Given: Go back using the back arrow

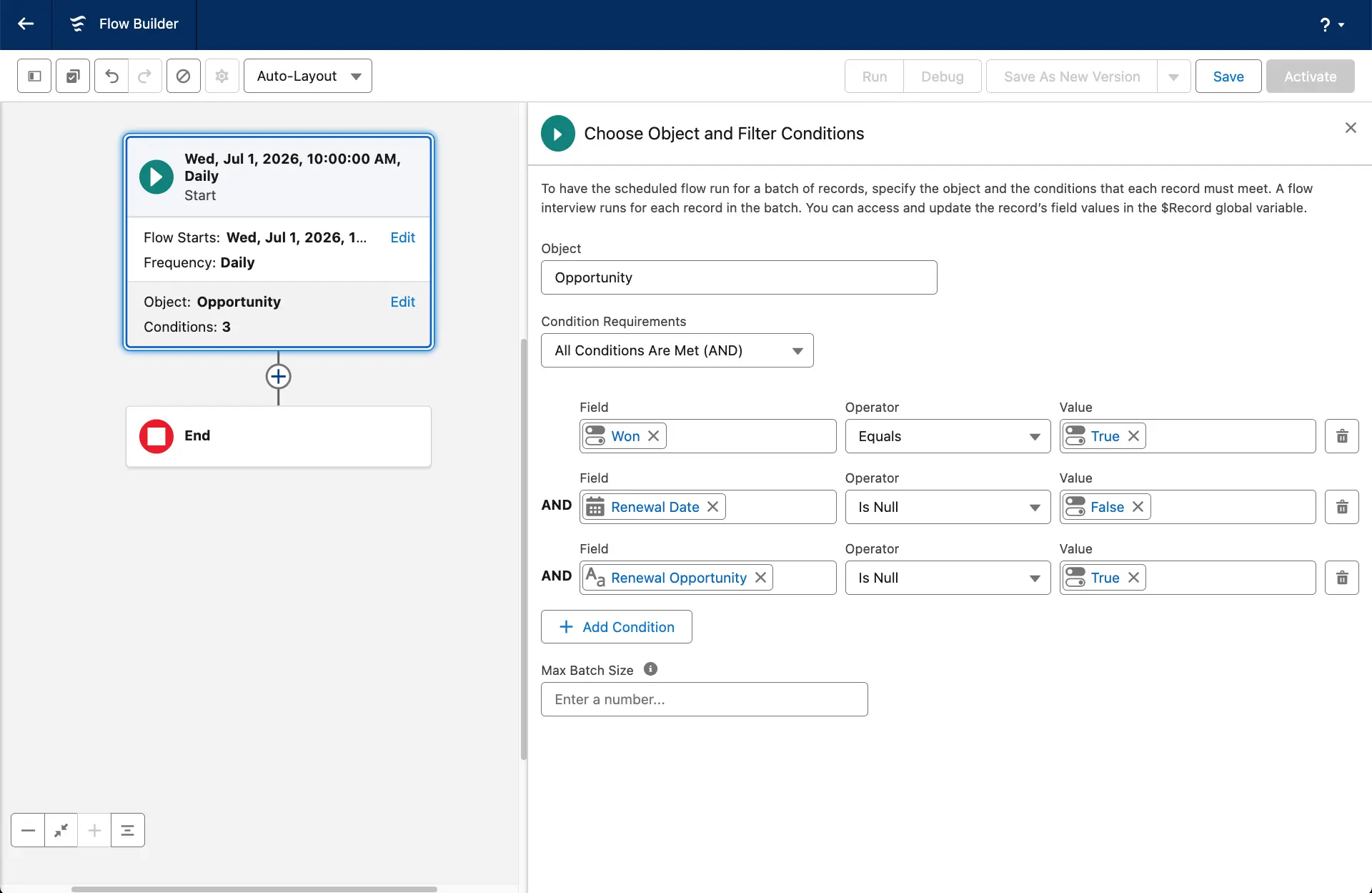Looking at the screenshot, I should [x=26, y=24].
